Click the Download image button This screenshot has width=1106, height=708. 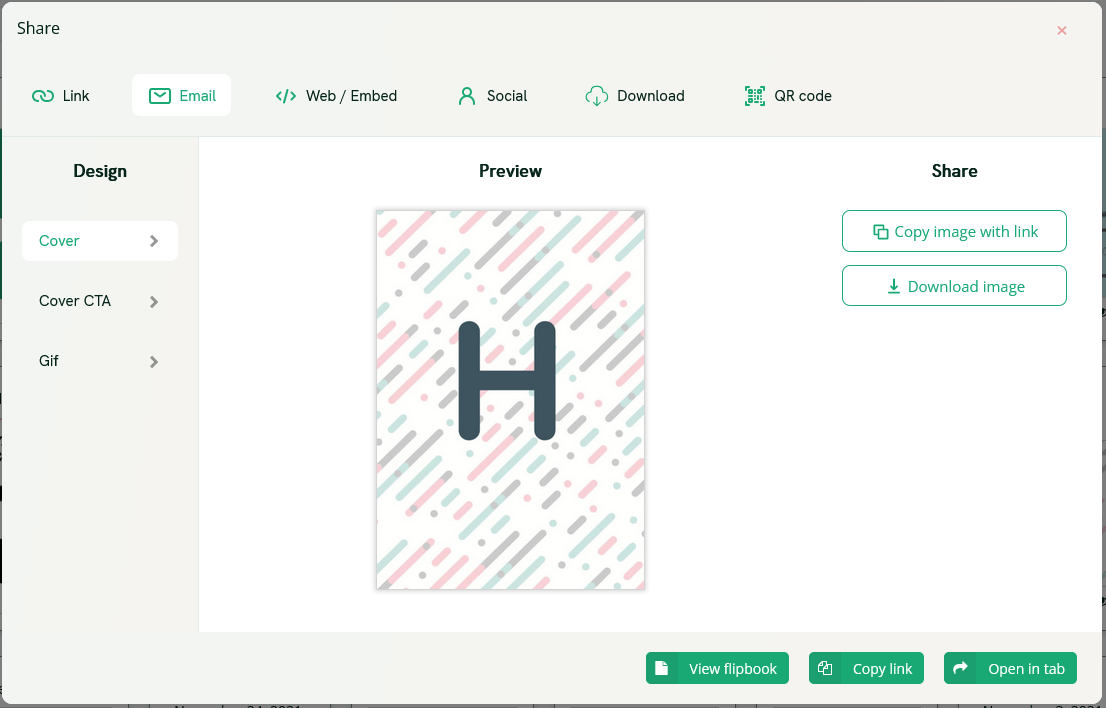pyautogui.click(x=954, y=286)
